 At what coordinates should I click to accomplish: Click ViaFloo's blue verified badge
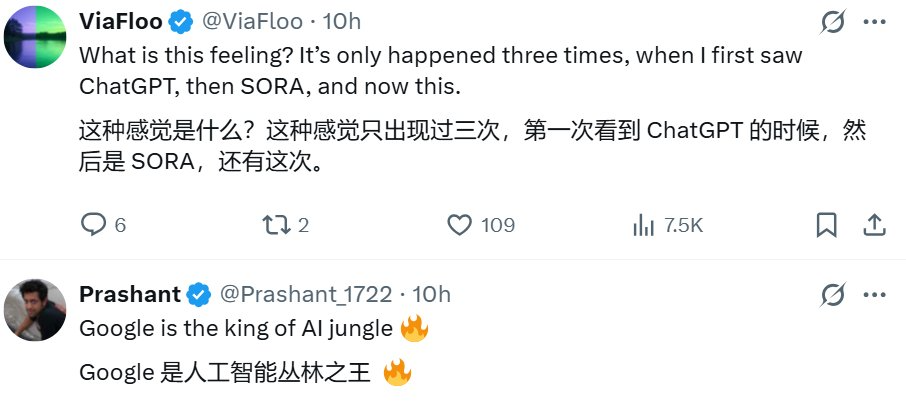[181, 20]
